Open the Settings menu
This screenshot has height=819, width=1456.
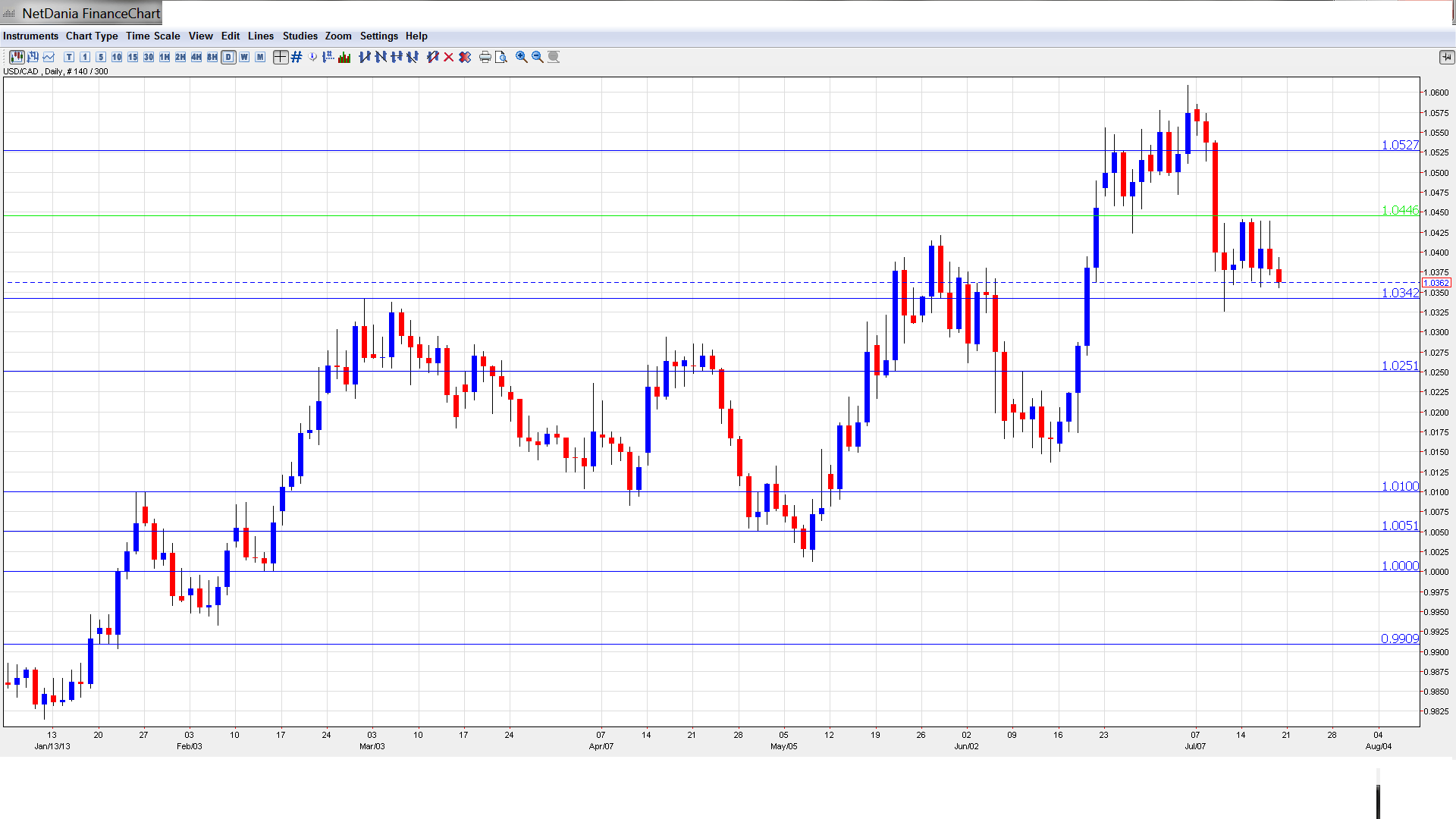click(x=378, y=36)
